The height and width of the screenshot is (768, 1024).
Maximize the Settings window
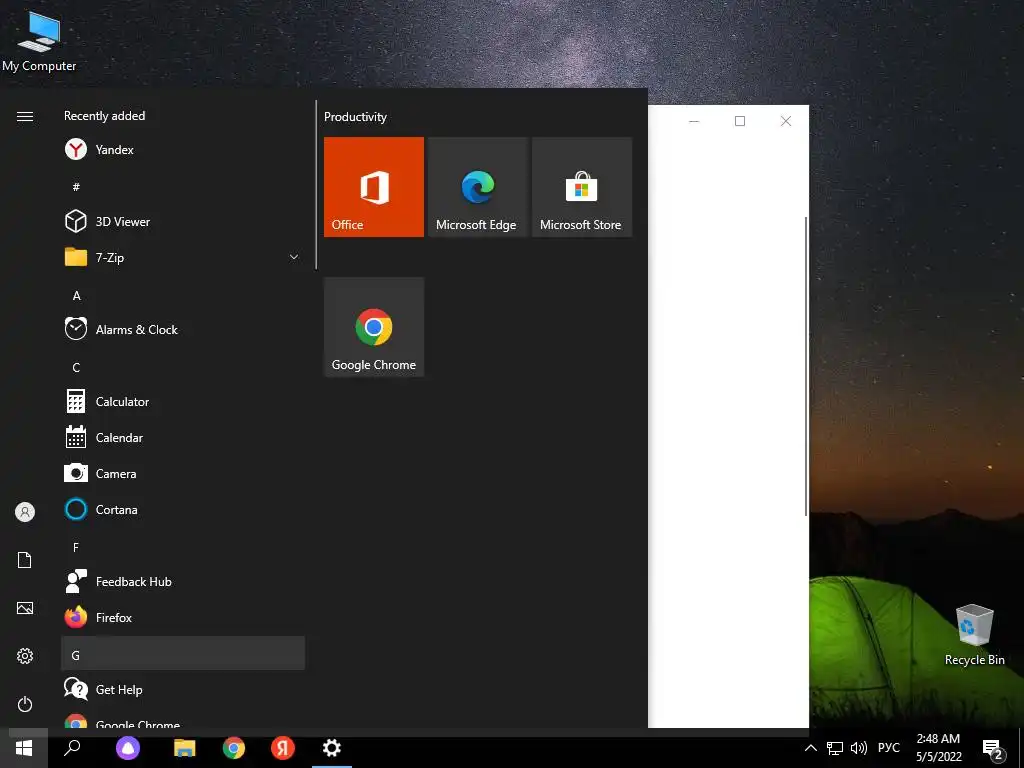point(740,121)
